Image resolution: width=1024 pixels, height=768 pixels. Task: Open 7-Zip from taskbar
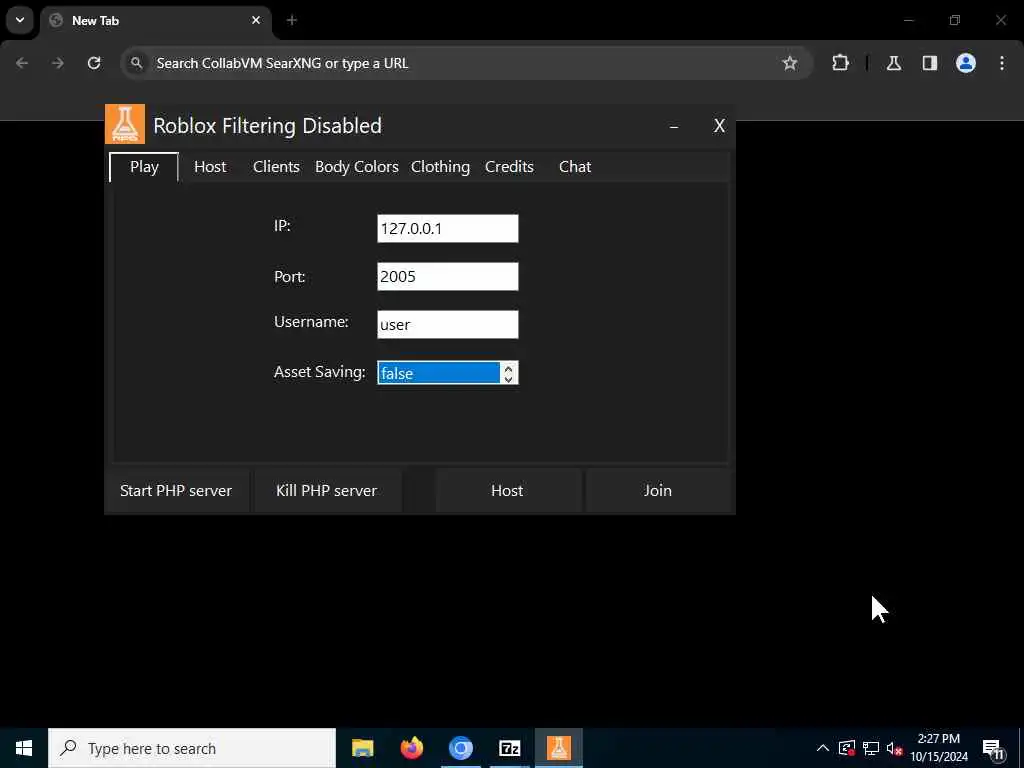tap(509, 748)
